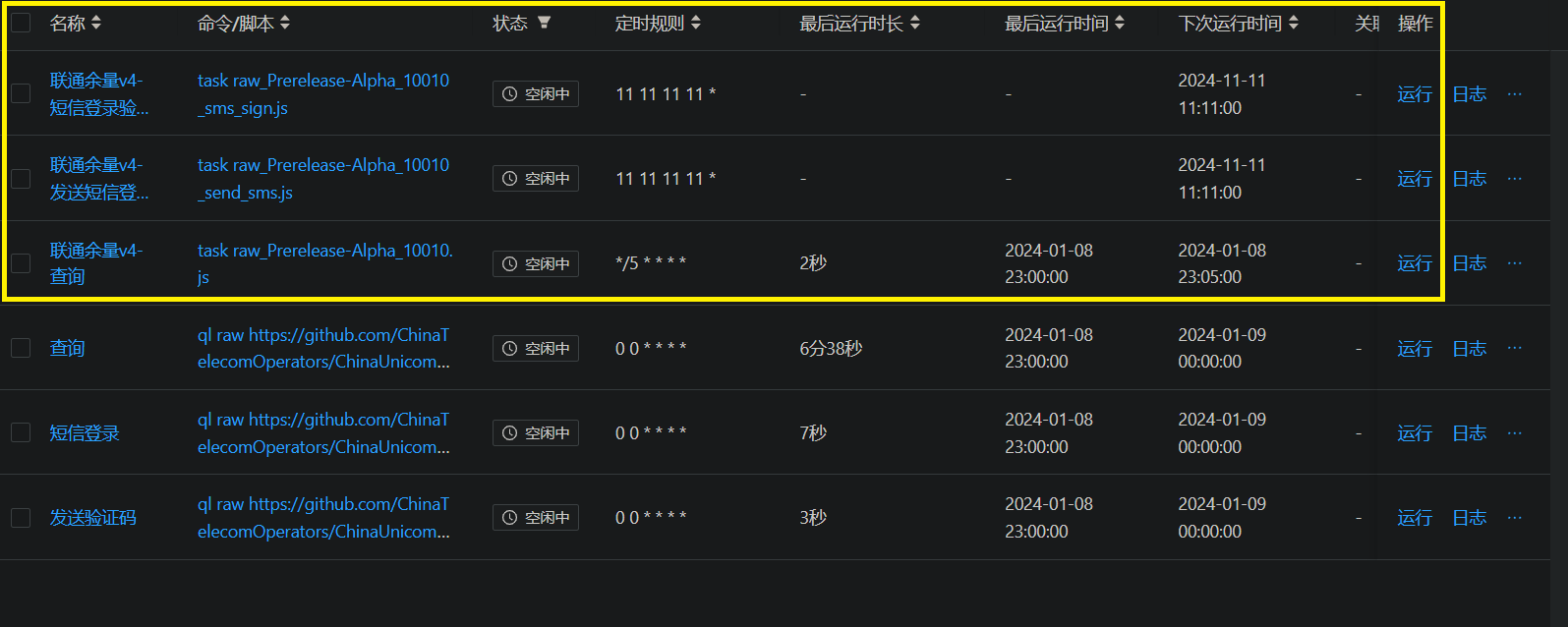Viewport: 1568px width, 627px height.
Task: Toggle the select-all checkbox in header
Action: tap(21, 23)
